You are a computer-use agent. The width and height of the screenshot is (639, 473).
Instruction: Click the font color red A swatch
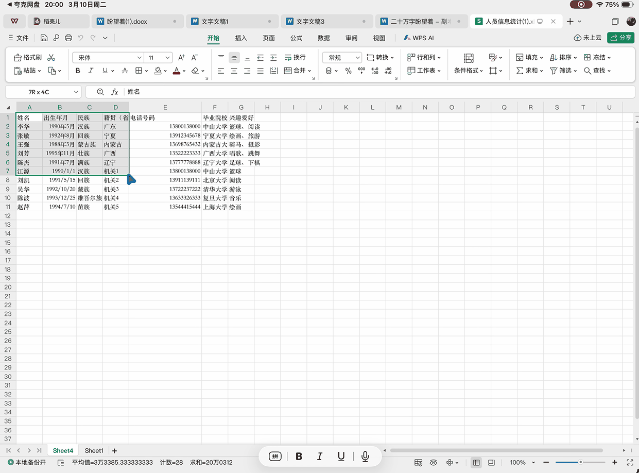[x=176, y=71]
